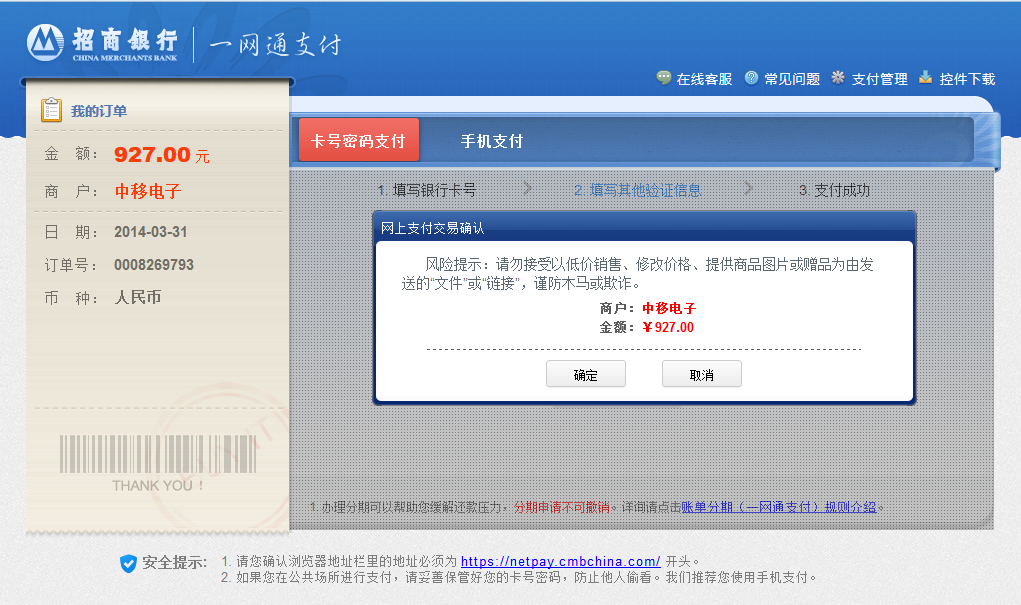Open 在线客服 online service link

(705, 79)
